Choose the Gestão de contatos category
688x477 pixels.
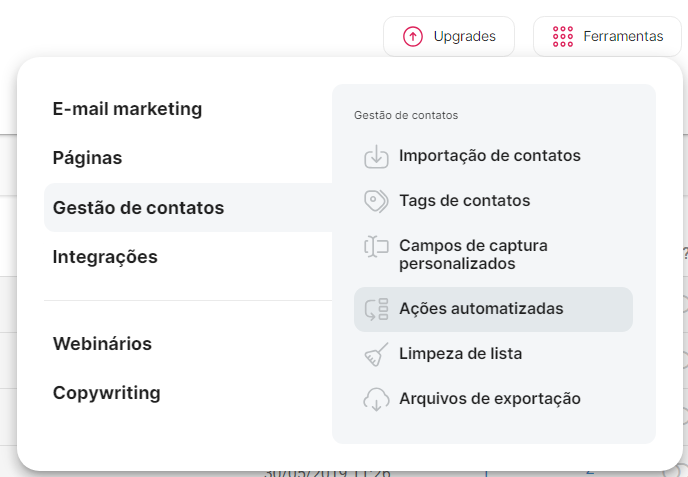[x=138, y=208]
